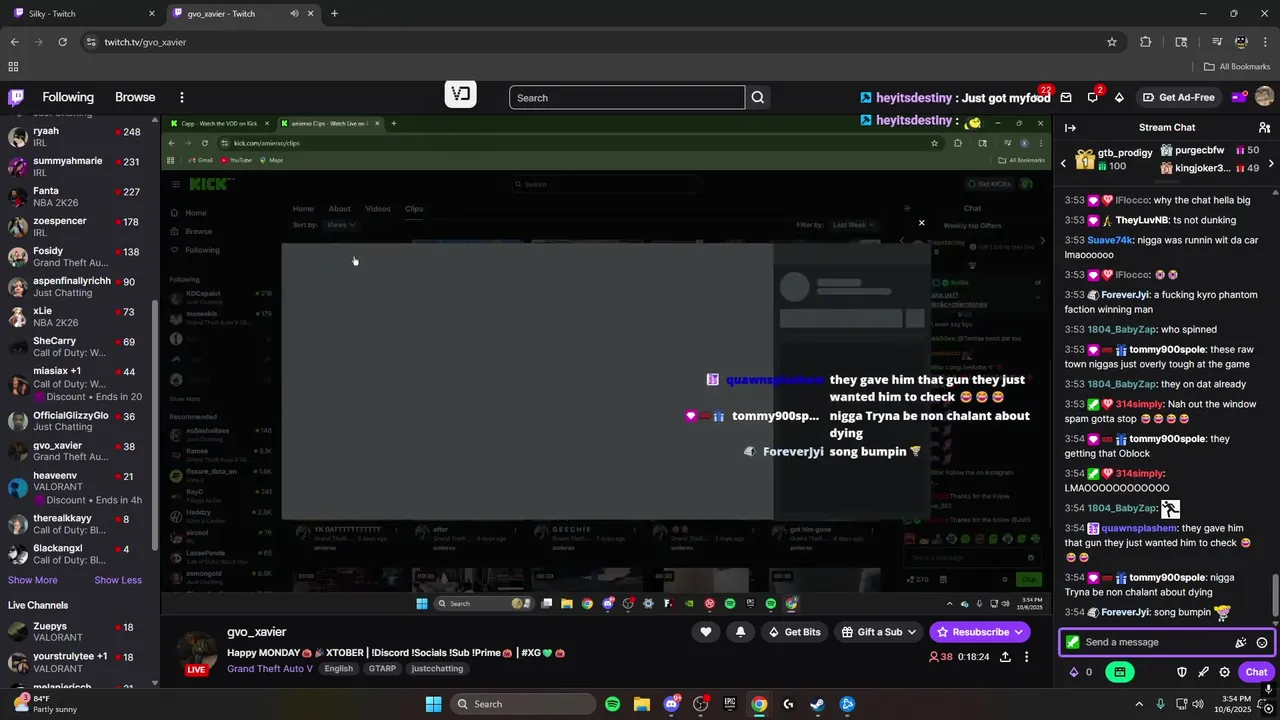Follow heart button under stream
This screenshot has width=1280, height=720.
(x=706, y=632)
